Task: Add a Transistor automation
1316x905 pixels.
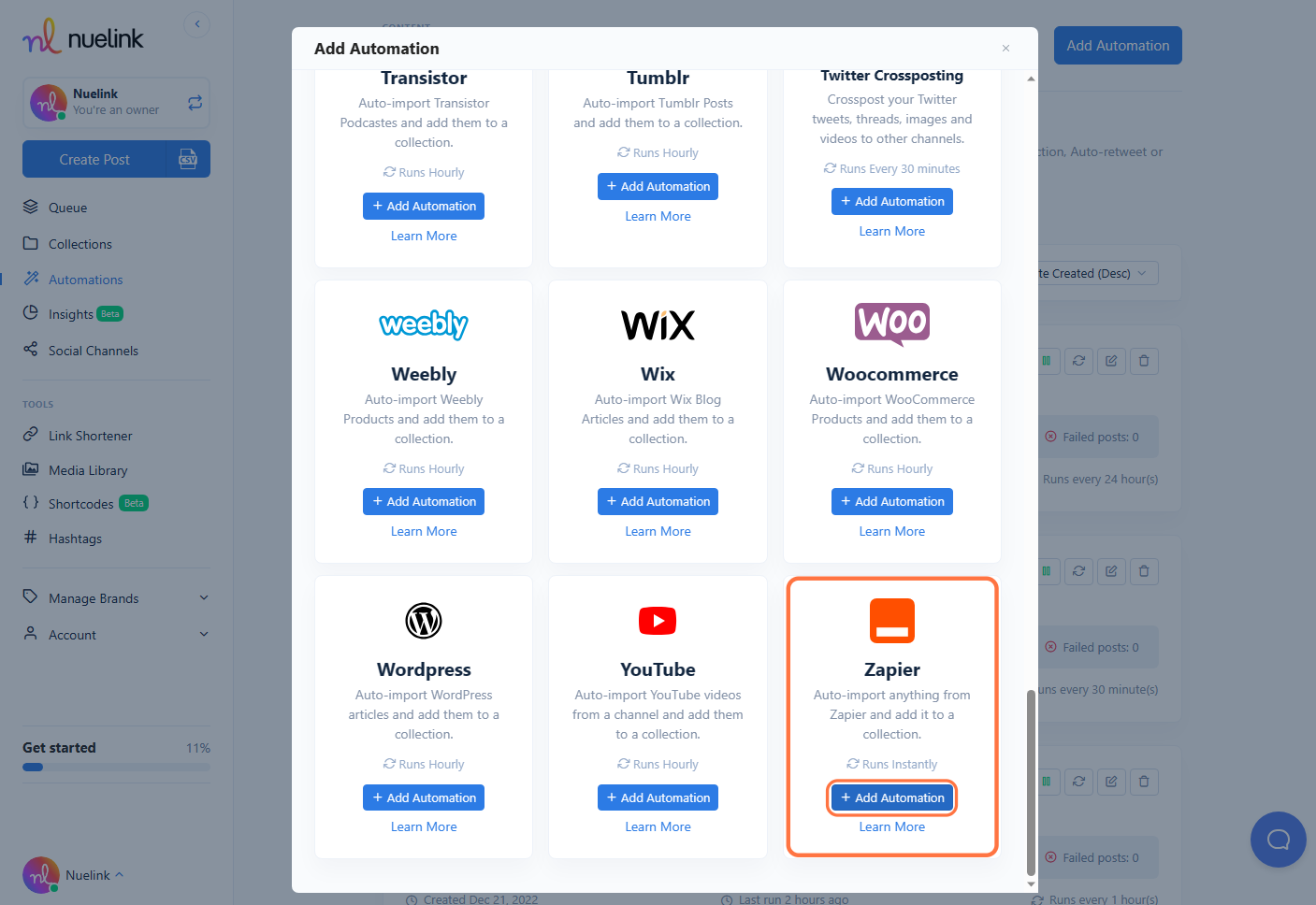Action: [x=424, y=206]
